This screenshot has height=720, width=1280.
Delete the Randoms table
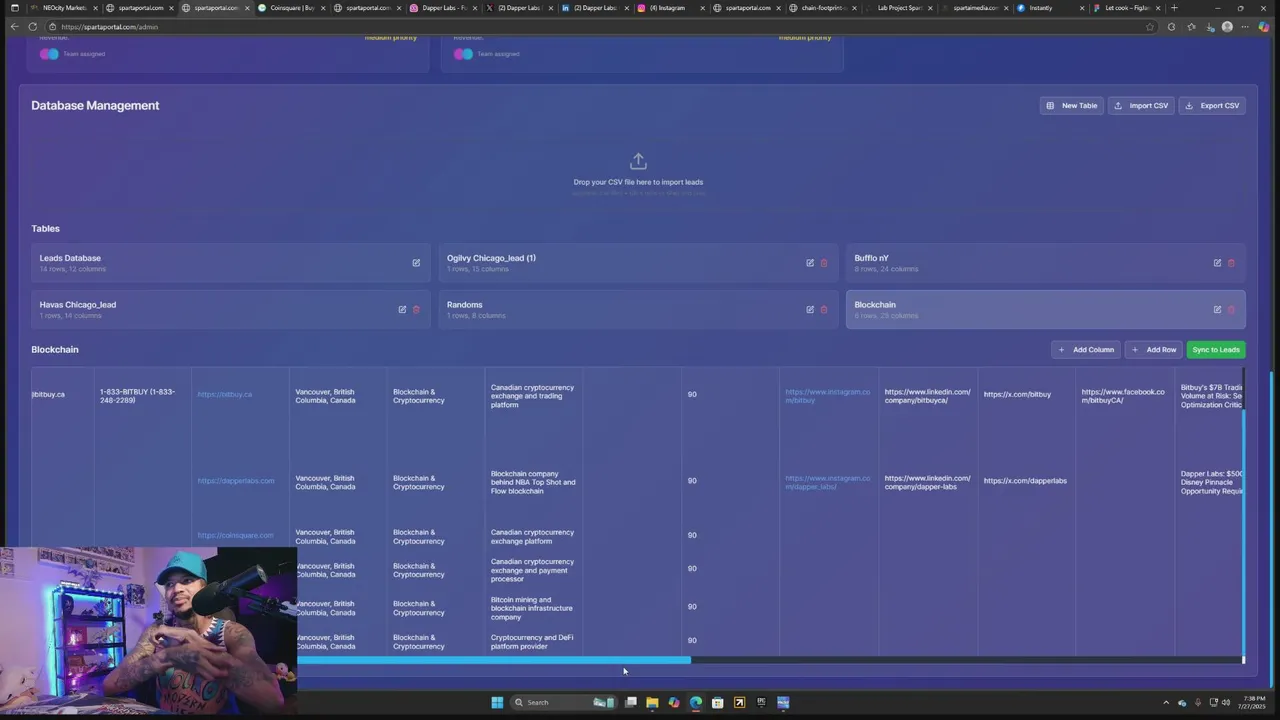click(x=824, y=309)
